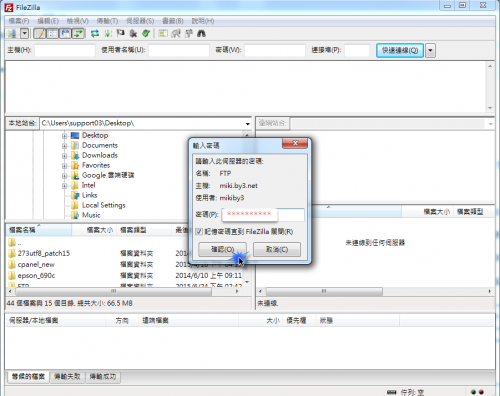Click the process queue toolbar icon

[108, 33]
